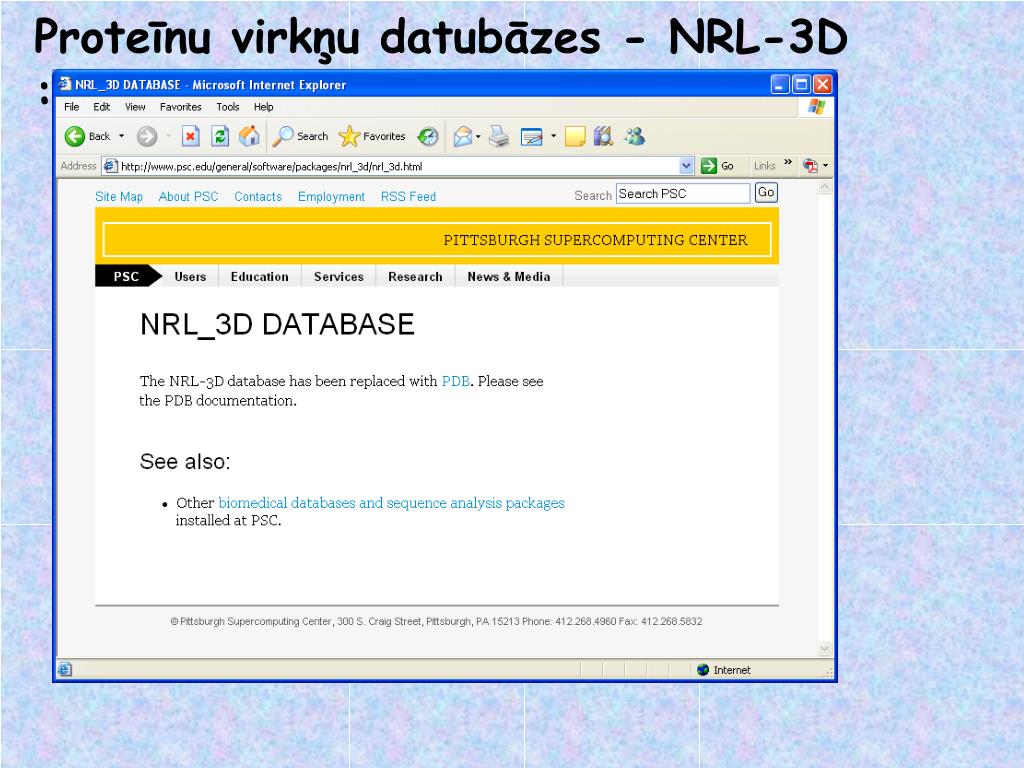Click Internet zone globe in status bar
Image resolution: width=1024 pixels, height=768 pixels.
tap(703, 669)
